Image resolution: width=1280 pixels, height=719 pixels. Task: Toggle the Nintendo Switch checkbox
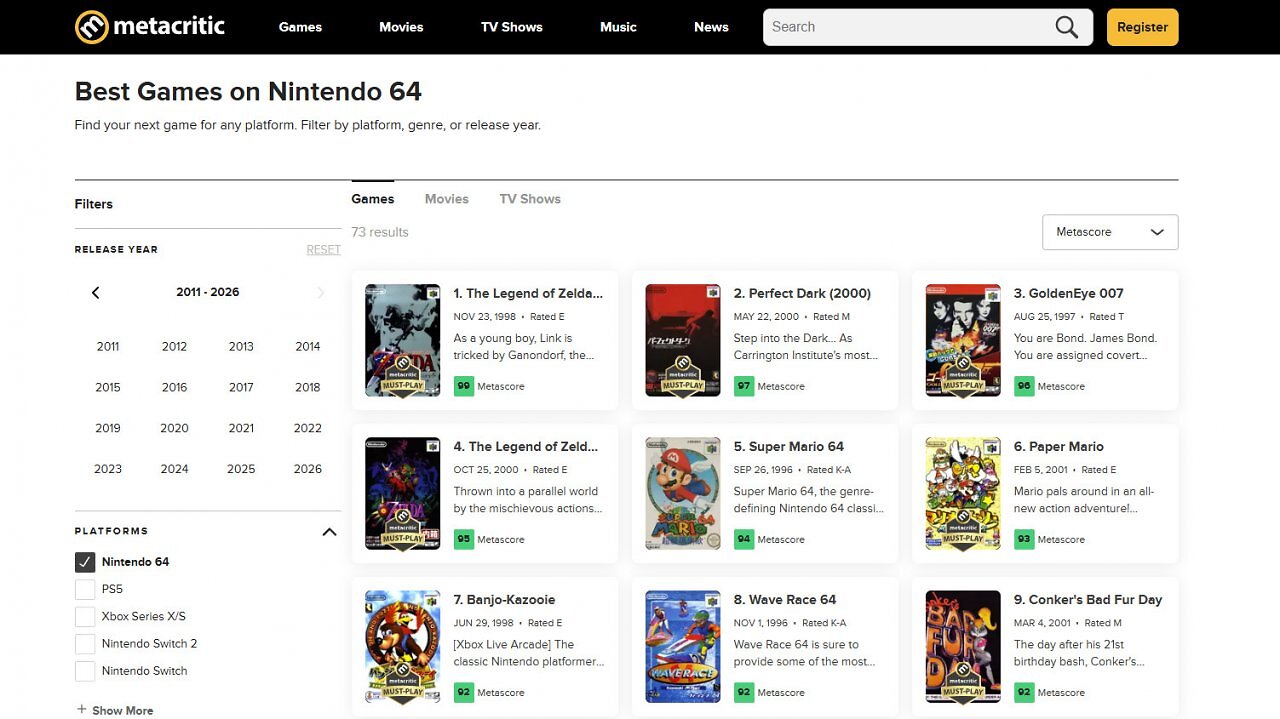(85, 671)
